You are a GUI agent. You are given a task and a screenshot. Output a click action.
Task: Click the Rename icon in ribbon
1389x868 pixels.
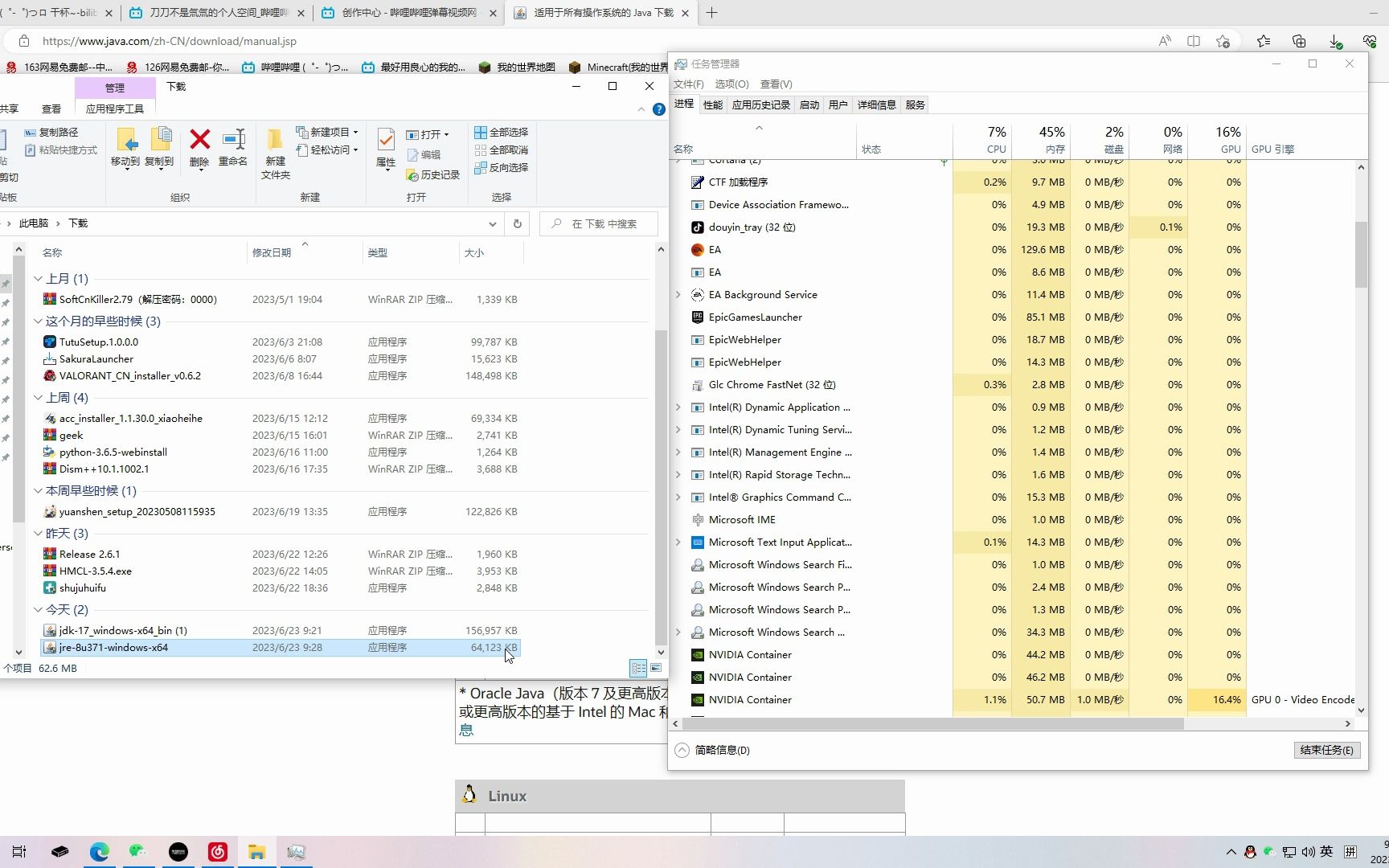coord(233,148)
